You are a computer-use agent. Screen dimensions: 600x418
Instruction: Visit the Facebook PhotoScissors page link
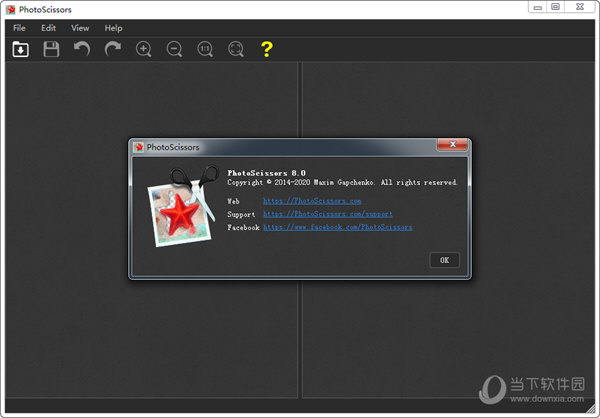pos(337,227)
